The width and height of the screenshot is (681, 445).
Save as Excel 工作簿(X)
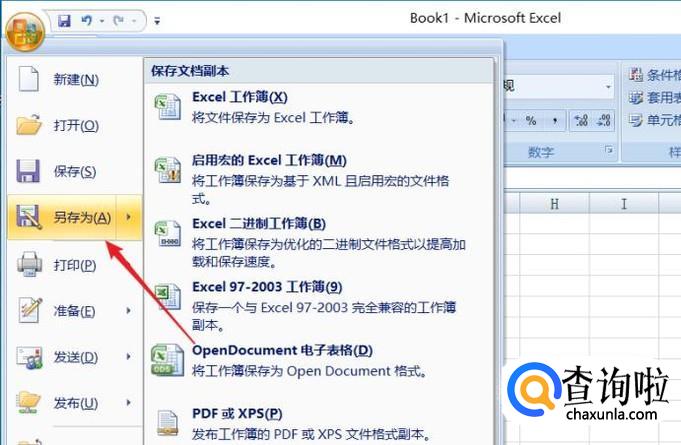pyautogui.click(x=319, y=107)
